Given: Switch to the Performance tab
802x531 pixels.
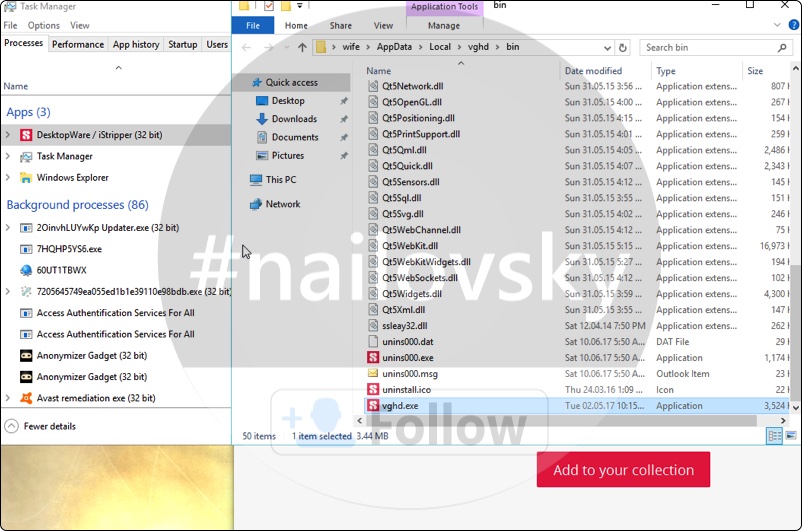Looking at the screenshot, I should click(78, 44).
